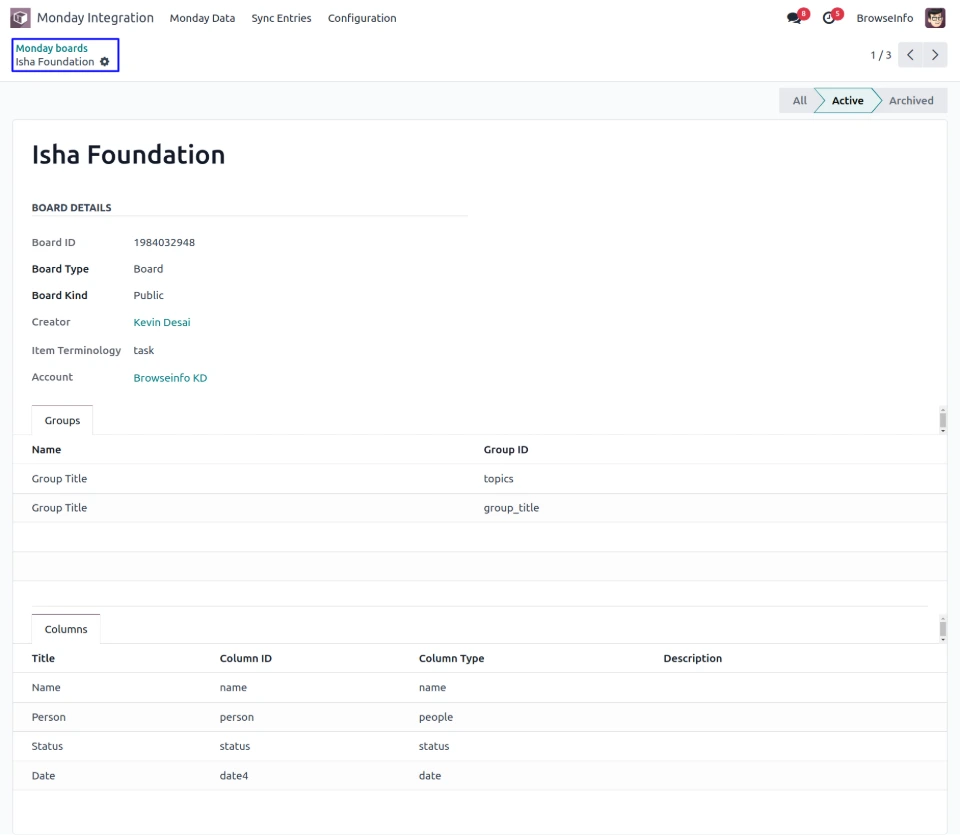
Task: Open the activities clock icon
Action: 828,18
